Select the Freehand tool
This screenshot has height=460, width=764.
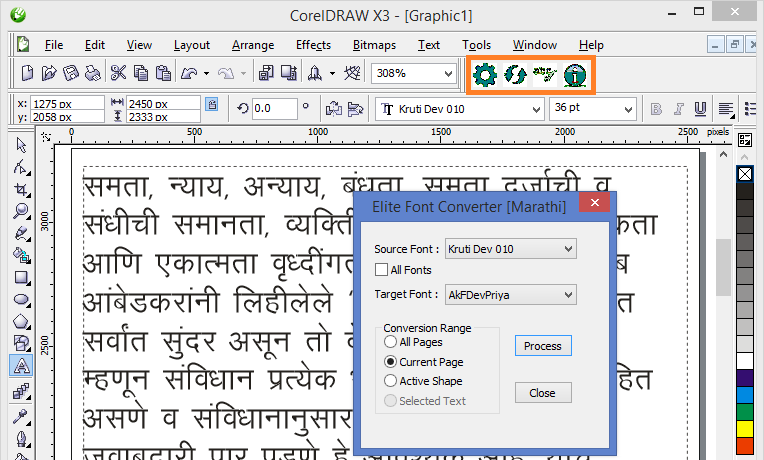21,233
